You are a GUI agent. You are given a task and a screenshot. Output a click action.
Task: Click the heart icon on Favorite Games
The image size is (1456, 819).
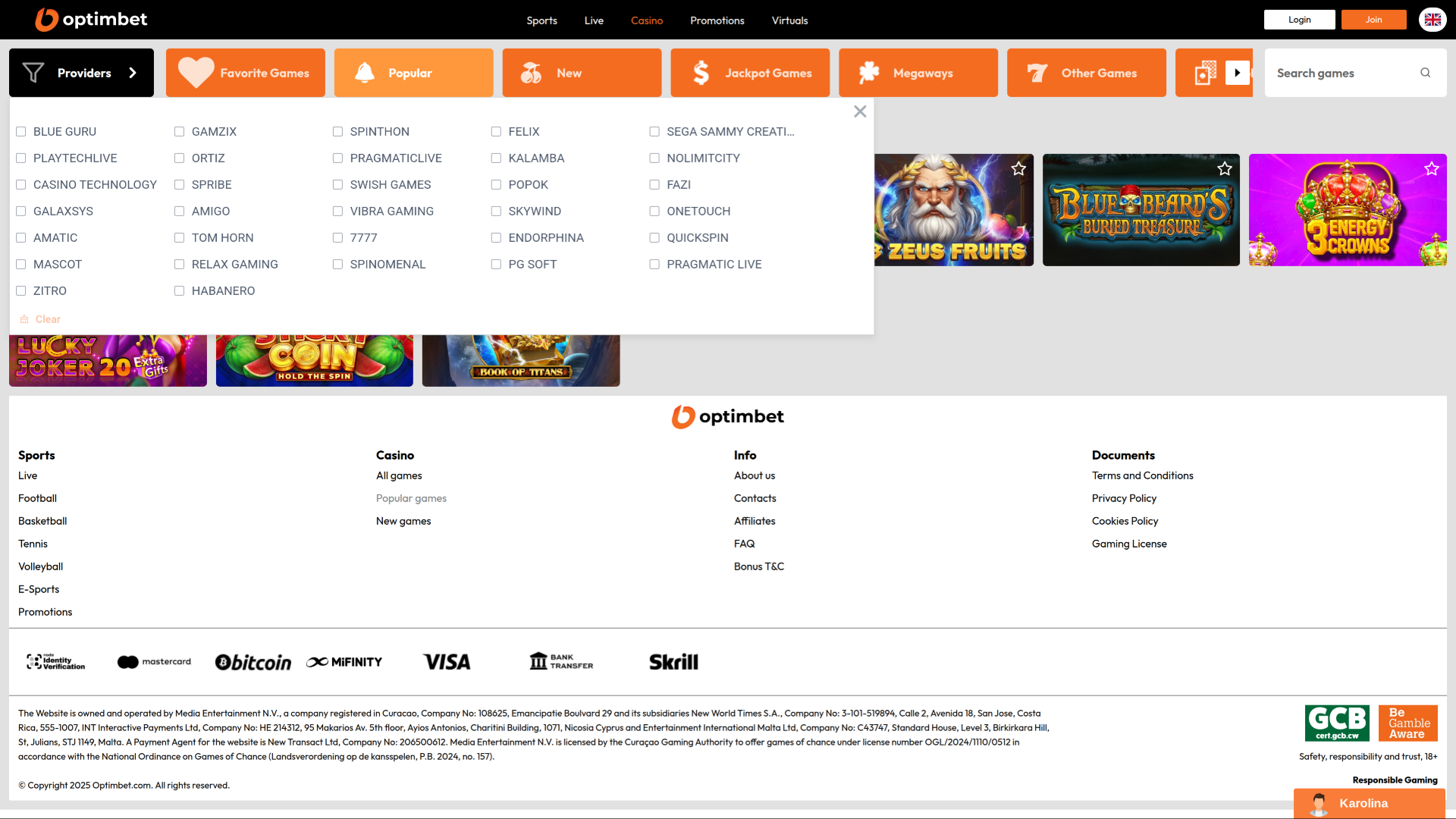click(196, 73)
